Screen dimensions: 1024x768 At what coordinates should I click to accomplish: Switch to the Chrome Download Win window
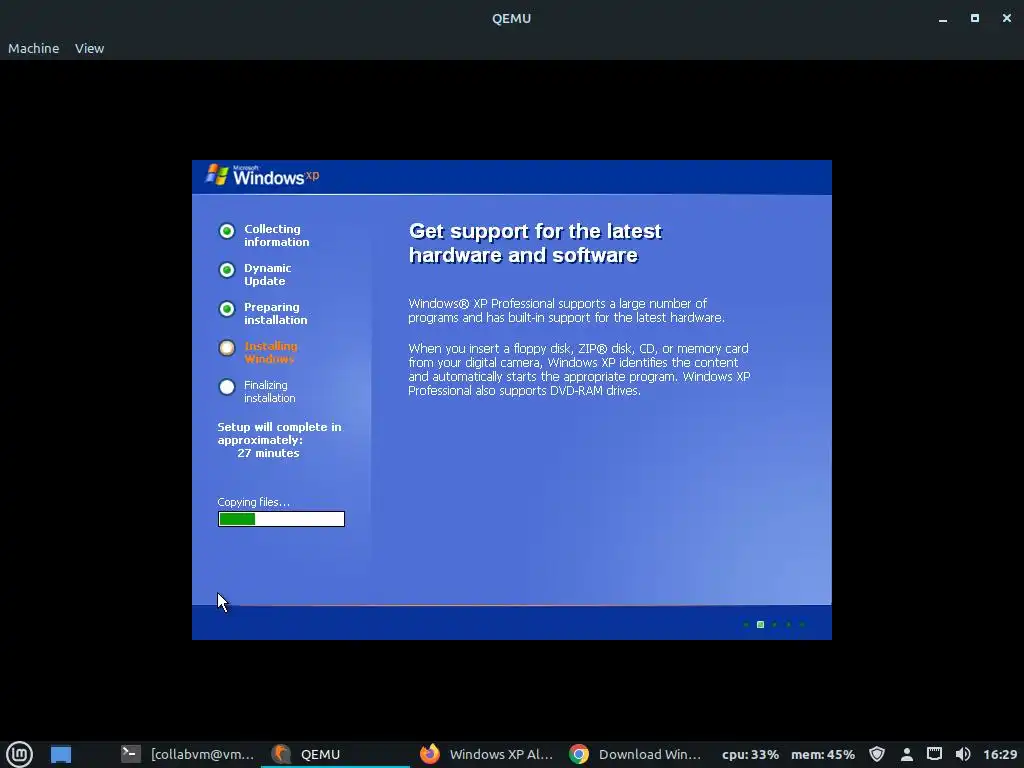point(635,754)
